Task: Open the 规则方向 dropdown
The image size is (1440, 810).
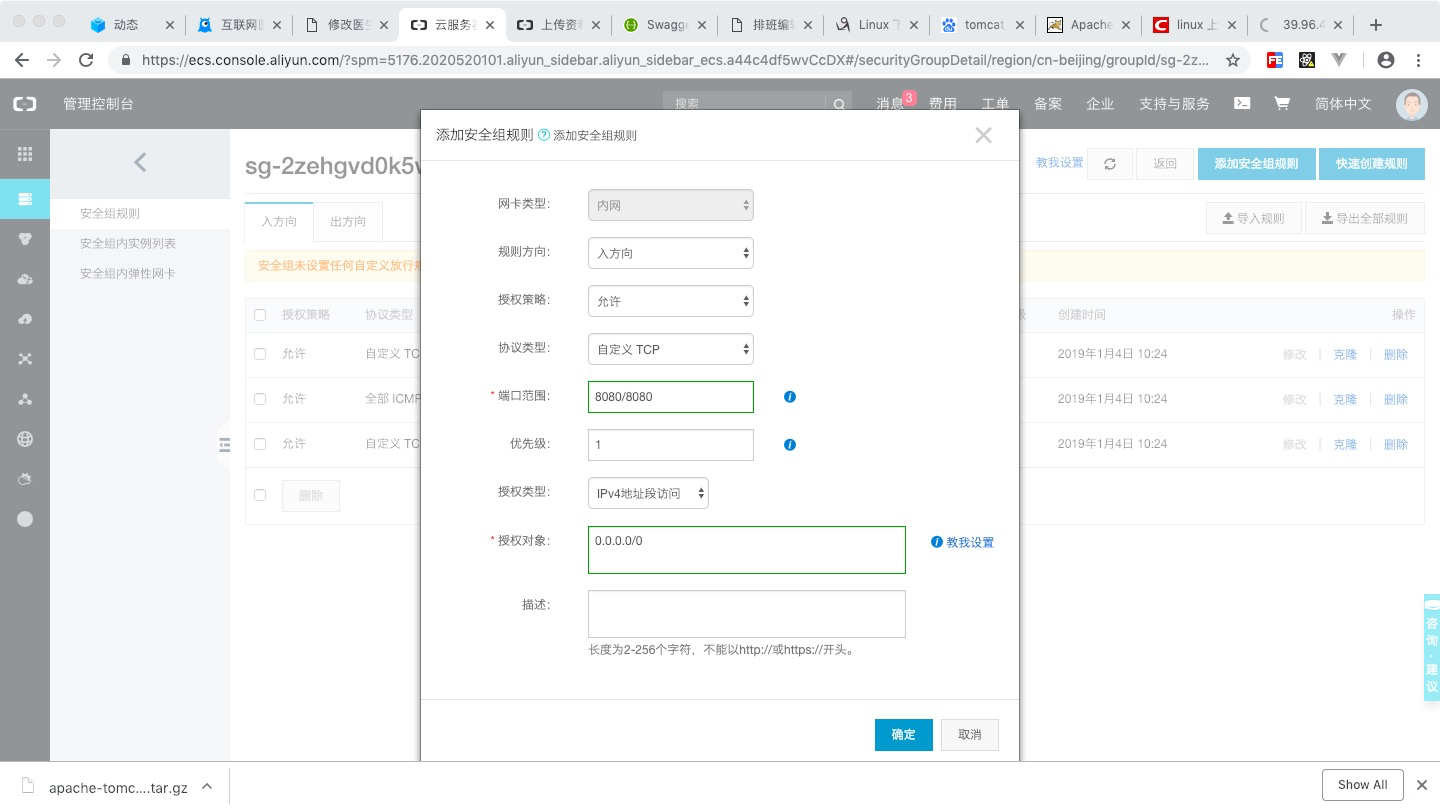Action: tap(670, 253)
